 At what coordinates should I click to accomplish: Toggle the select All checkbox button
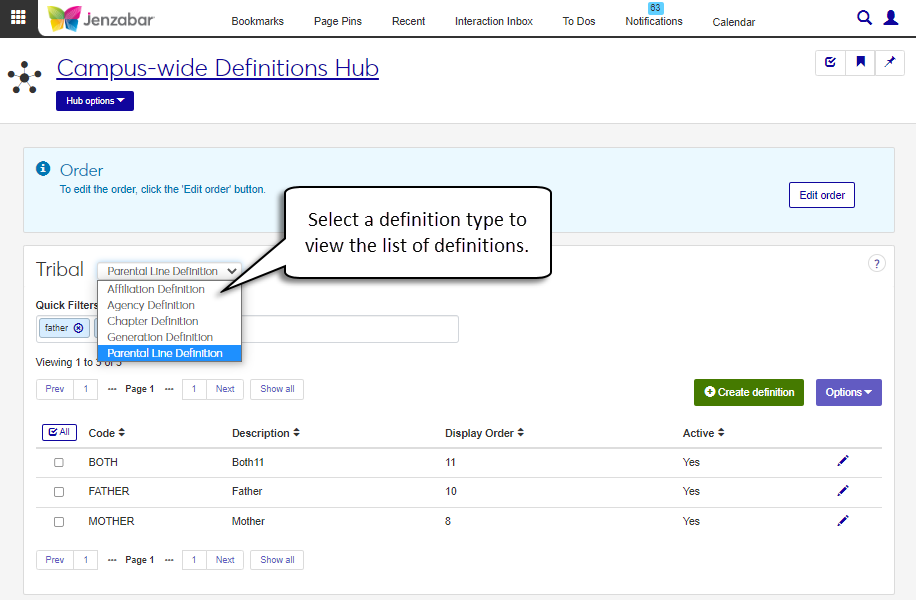59,433
